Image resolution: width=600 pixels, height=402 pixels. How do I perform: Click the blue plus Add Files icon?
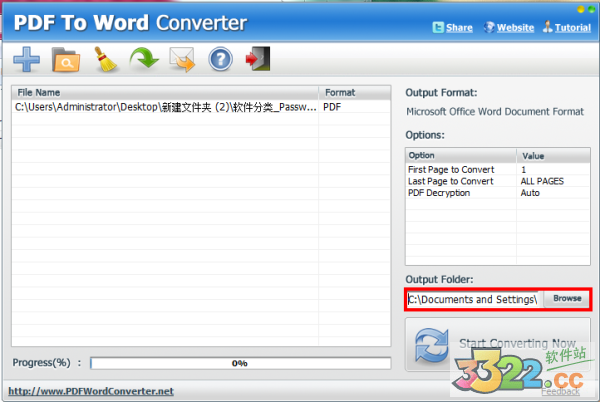tap(26, 59)
